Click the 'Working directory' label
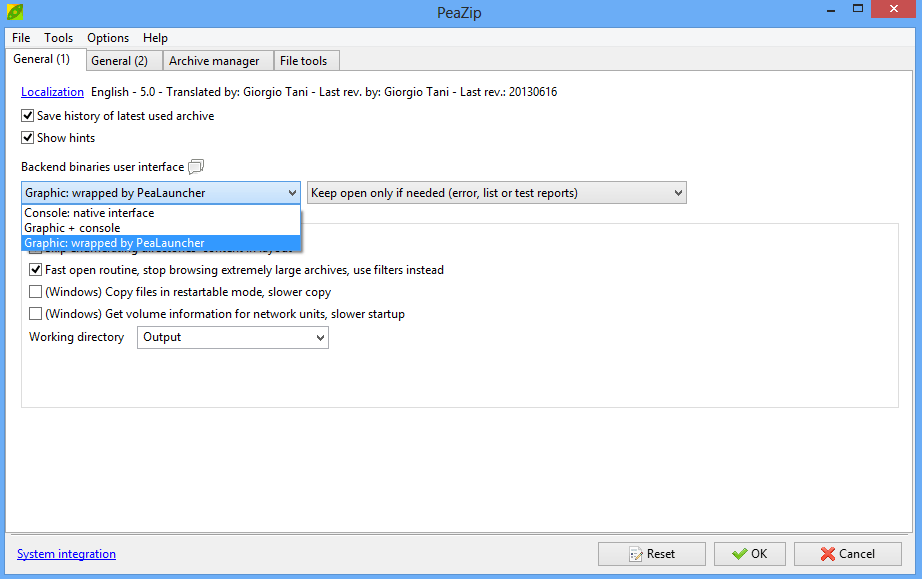 coord(76,337)
